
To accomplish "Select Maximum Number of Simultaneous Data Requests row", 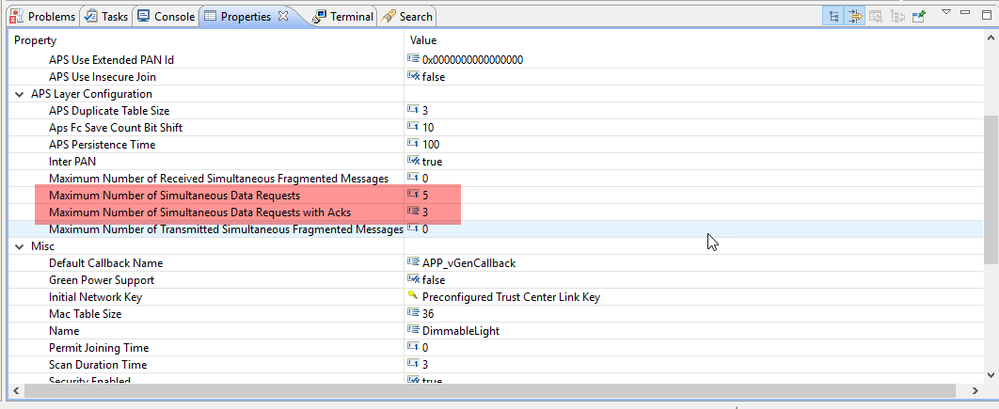I will point(174,195).
